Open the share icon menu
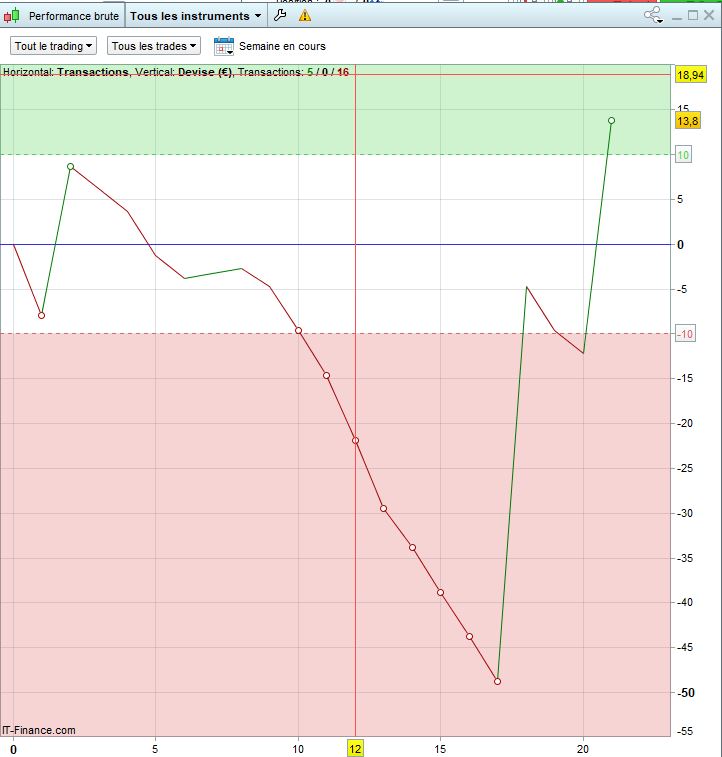This screenshot has width=722, height=757. (x=653, y=15)
